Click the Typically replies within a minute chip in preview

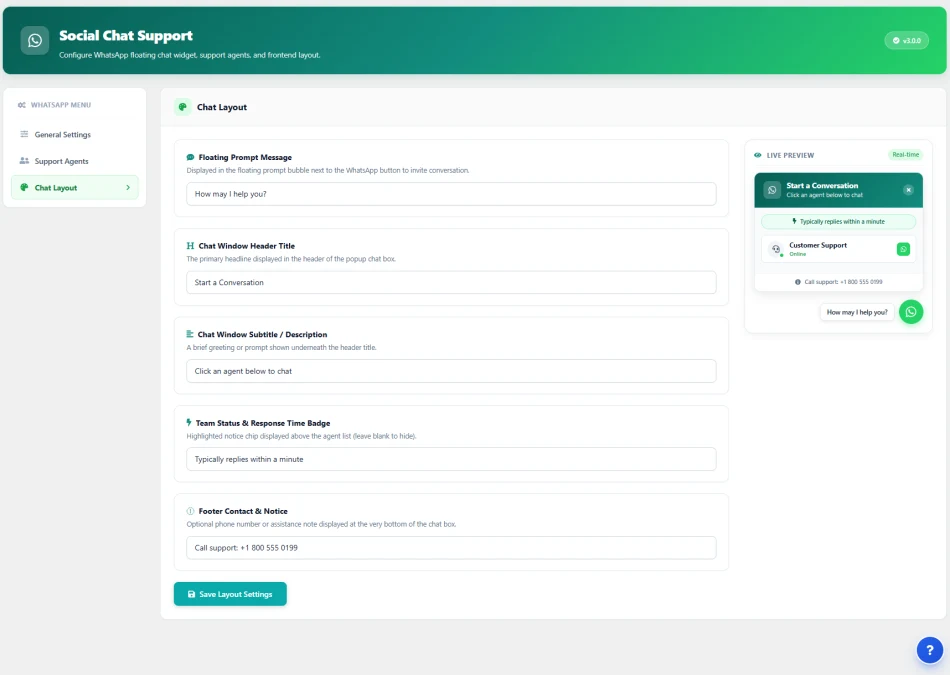(x=839, y=221)
